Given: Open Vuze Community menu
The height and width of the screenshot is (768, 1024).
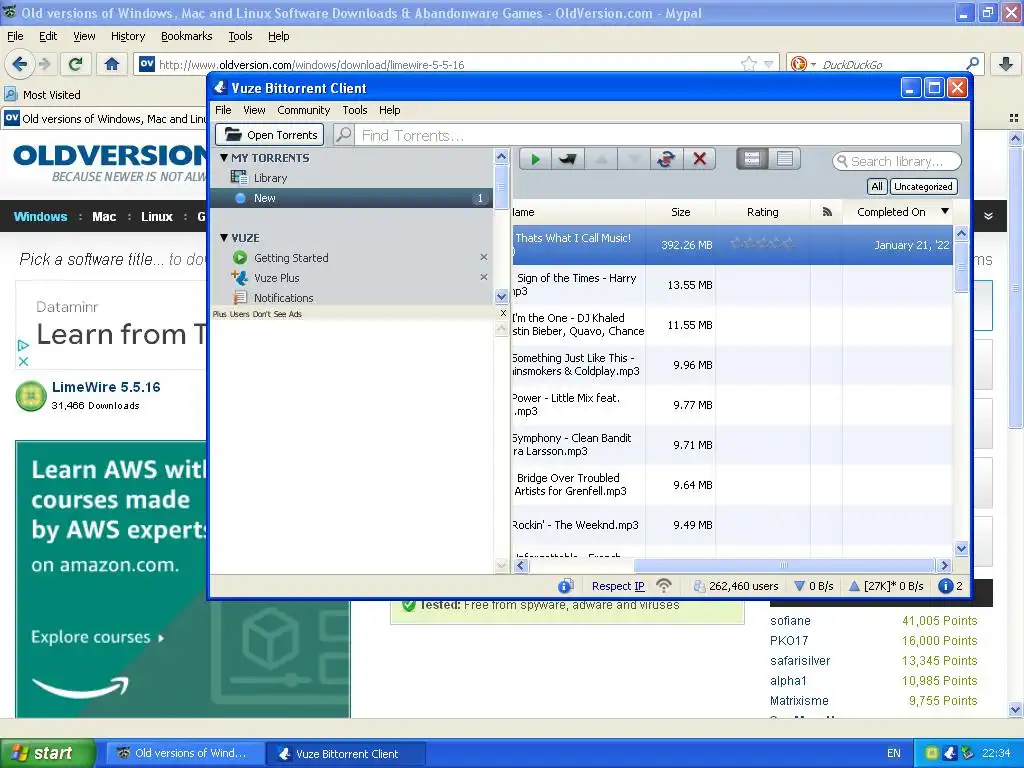Looking at the screenshot, I should point(304,110).
